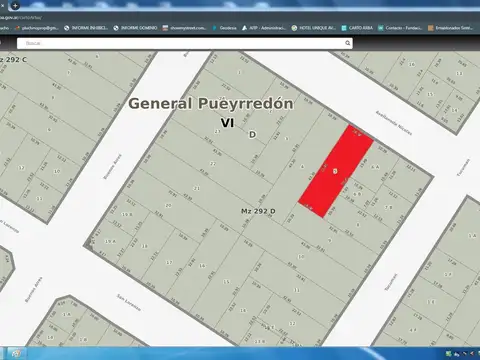
Task: Open the Geodesia bookmark
Action: coord(224,28)
